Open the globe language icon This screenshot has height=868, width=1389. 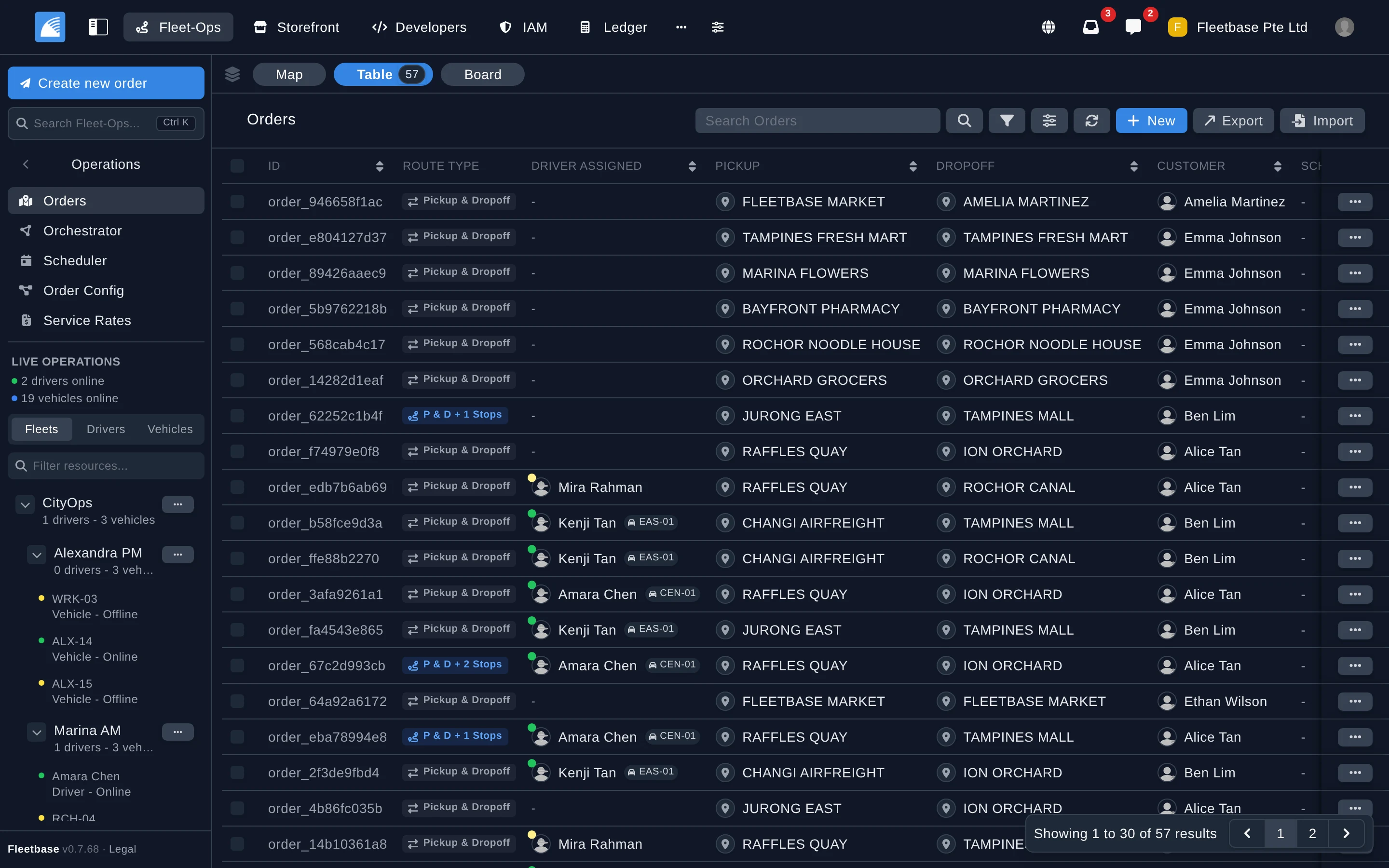(1048, 27)
